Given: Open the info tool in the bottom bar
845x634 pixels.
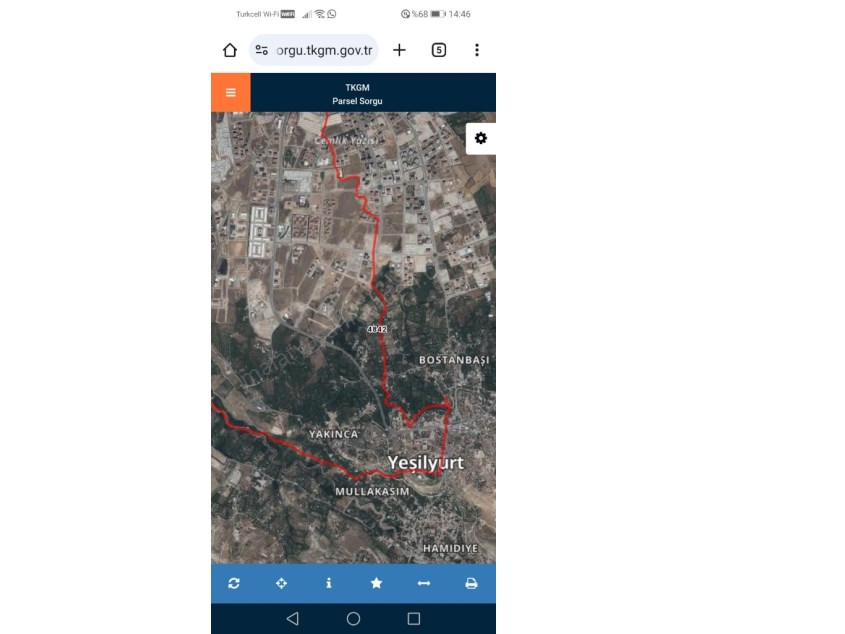Looking at the screenshot, I should click(329, 583).
